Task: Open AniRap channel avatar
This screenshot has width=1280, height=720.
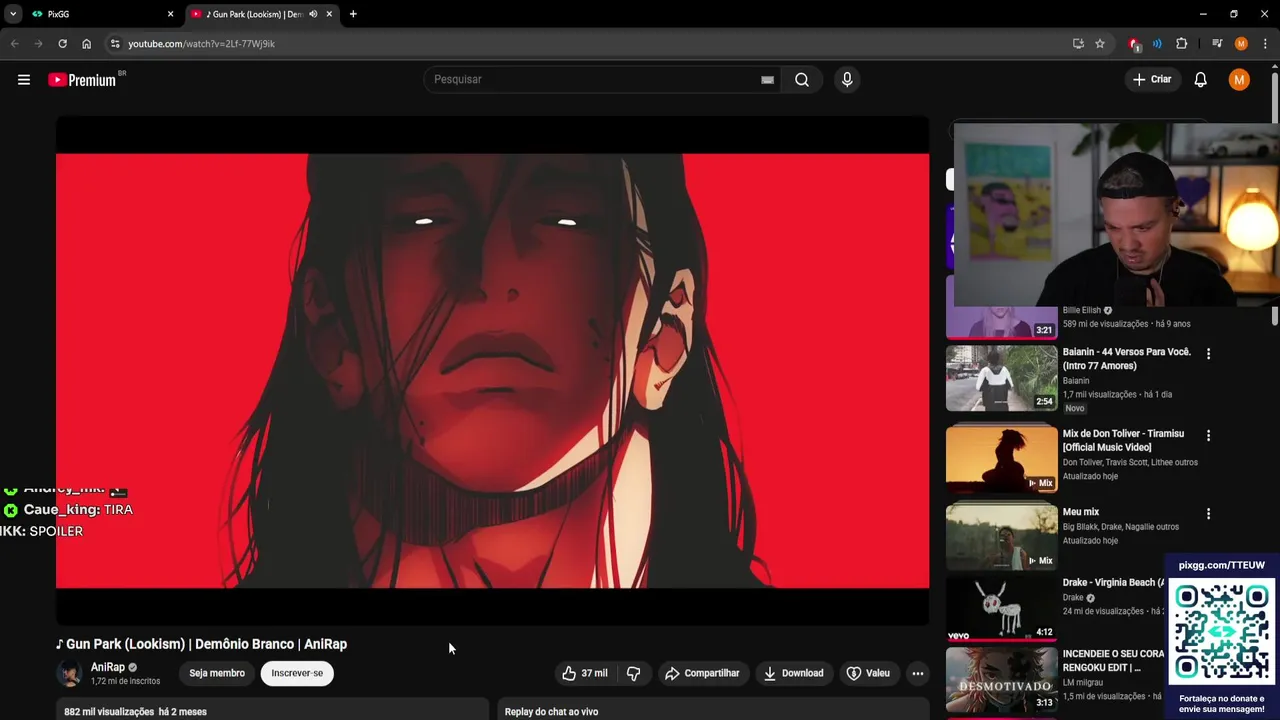Action: [69, 673]
